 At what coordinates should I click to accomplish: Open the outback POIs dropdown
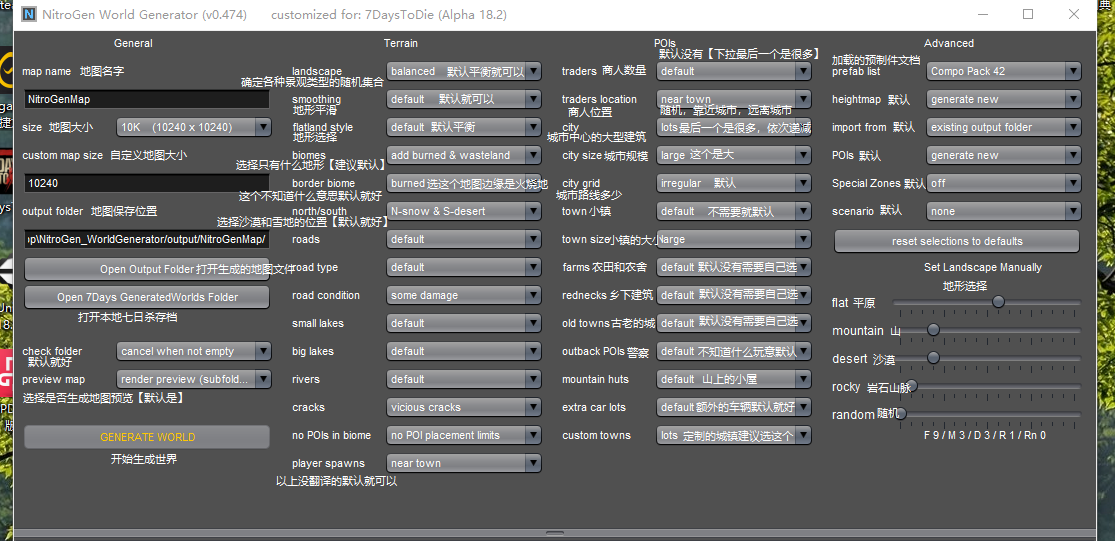(735, 351)
